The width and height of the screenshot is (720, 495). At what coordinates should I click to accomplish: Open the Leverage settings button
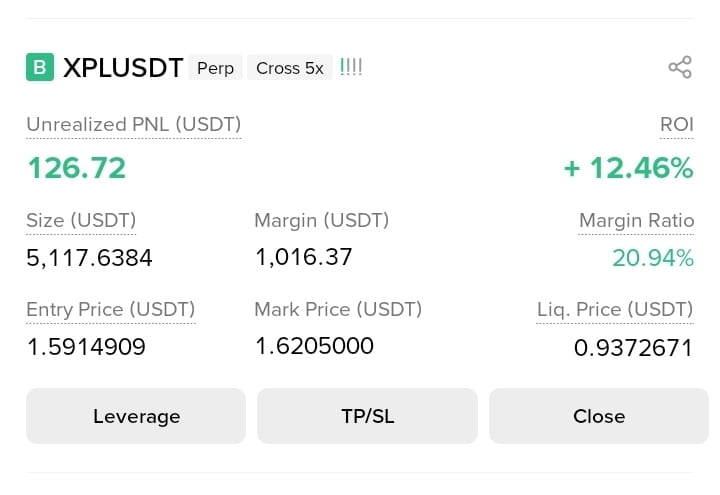[x=136, y=416]
